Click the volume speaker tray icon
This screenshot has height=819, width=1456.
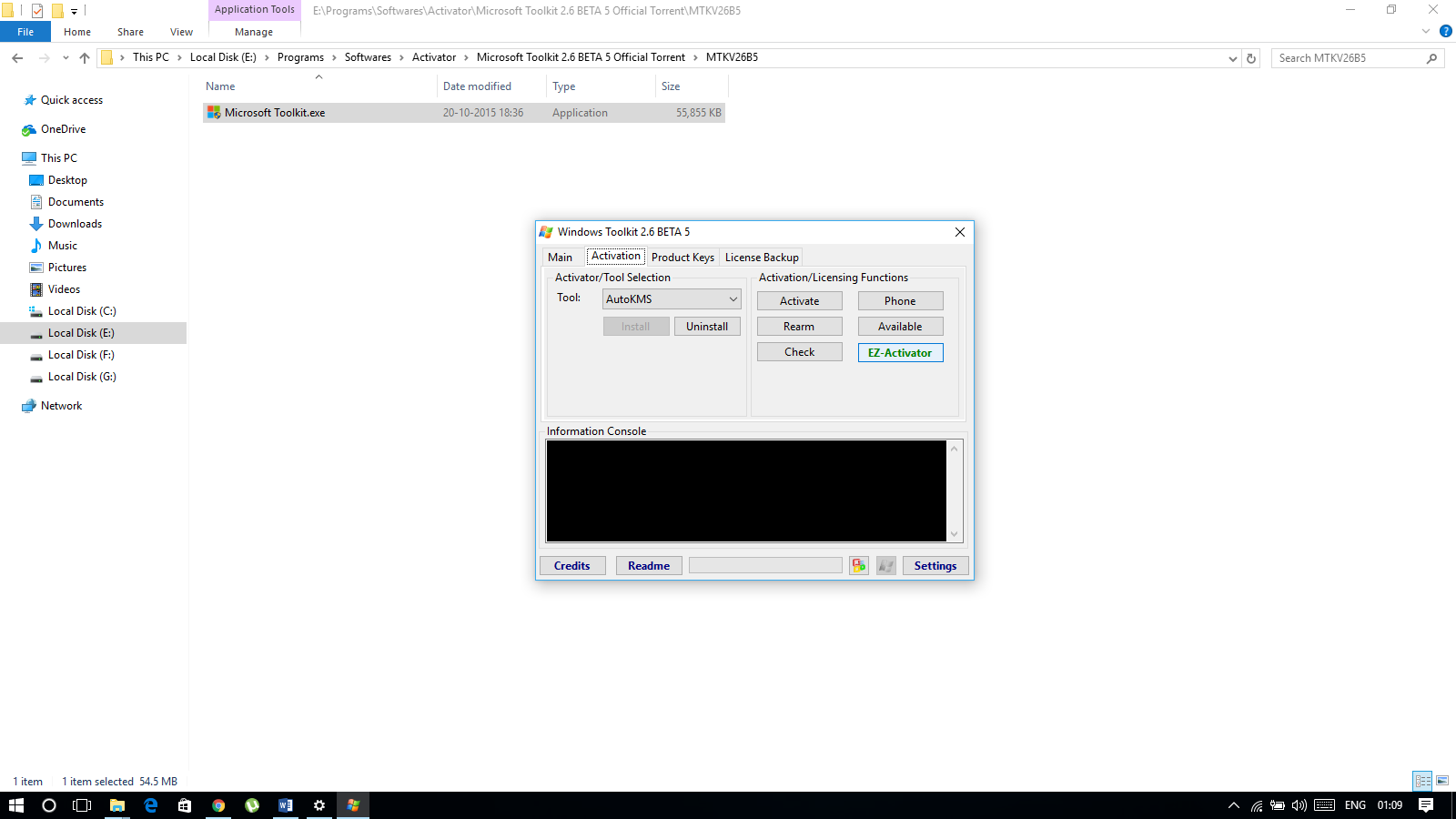click(1299, 805)
